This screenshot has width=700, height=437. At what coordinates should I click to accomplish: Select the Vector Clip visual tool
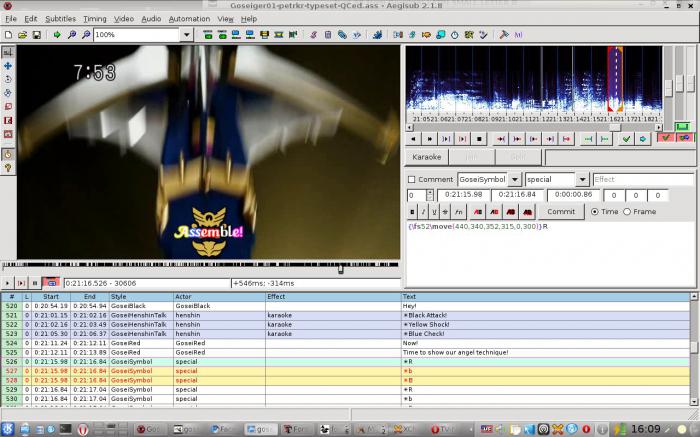[x=8, y=134]
